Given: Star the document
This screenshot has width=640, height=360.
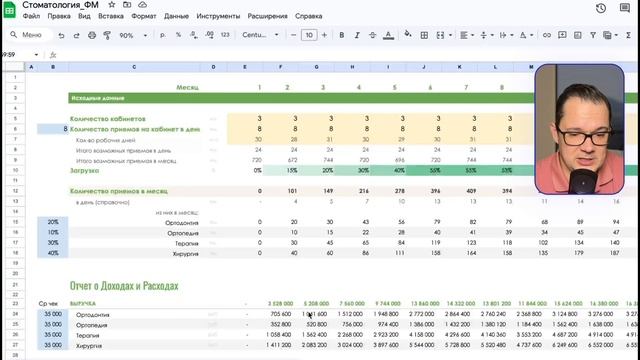Looking at the screenshot, I should 111,5.
